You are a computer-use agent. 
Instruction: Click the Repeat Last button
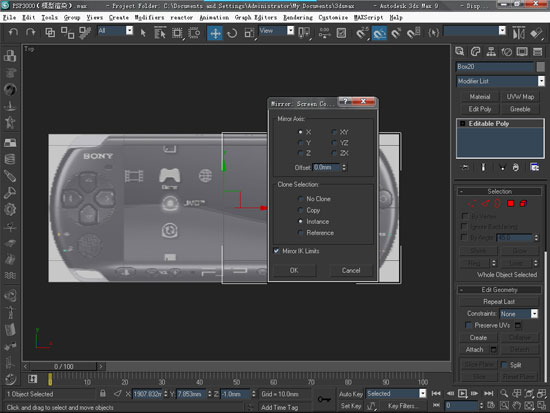pyautogui.click(x=499, y=301)
